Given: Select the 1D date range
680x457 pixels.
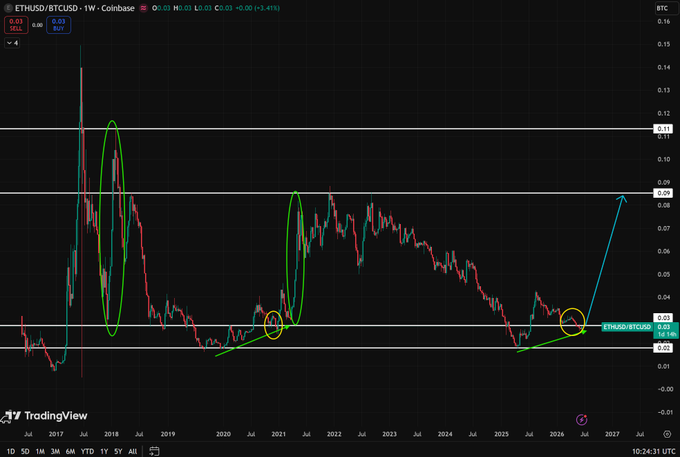Looking at the screenshot, I should coord(11,451).
